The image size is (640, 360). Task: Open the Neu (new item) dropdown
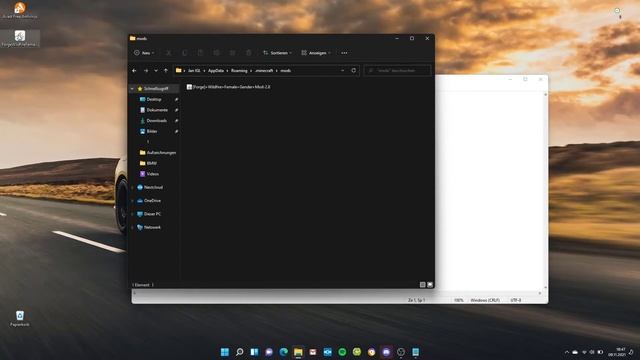(x=144, y=53)
